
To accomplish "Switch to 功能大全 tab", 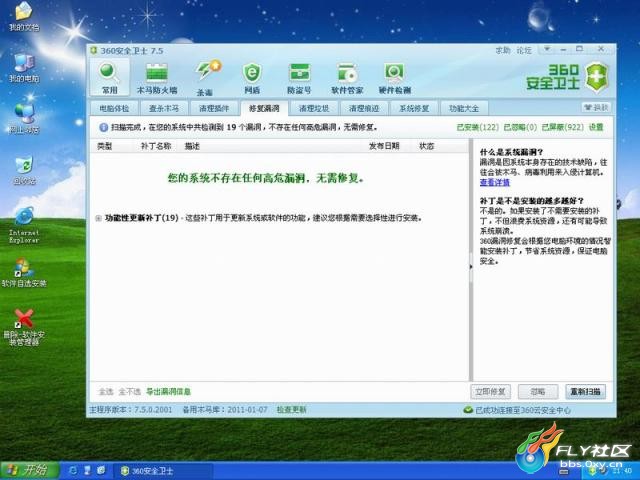I will coord(464,109).
